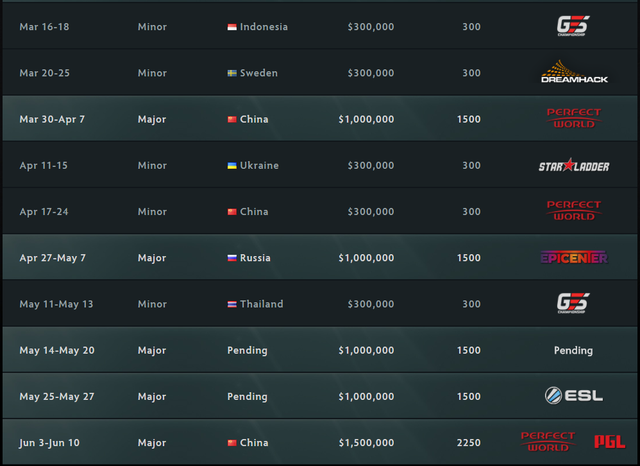Click the GESC logo in Indonesia row
Screen dimensions: 640x466
point(573,26)
